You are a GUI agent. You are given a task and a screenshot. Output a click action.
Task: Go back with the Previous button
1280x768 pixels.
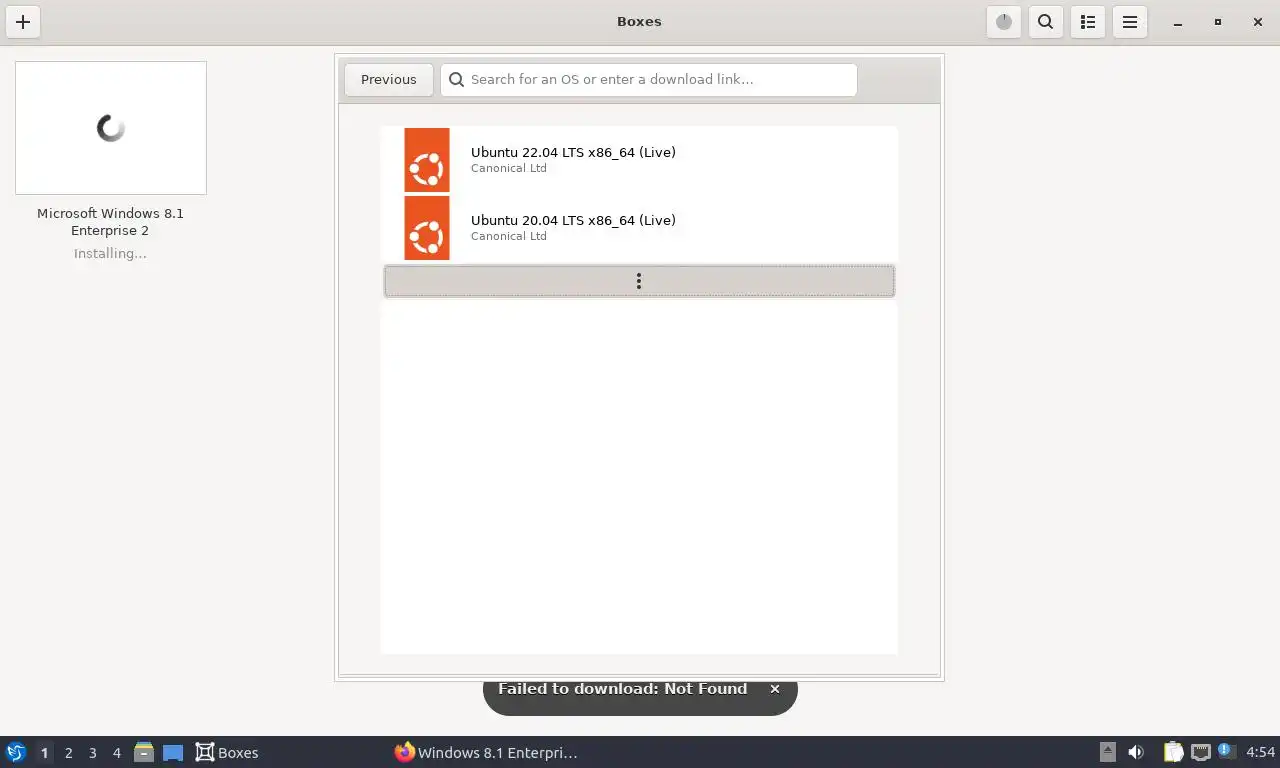click(x=389, y=80)
